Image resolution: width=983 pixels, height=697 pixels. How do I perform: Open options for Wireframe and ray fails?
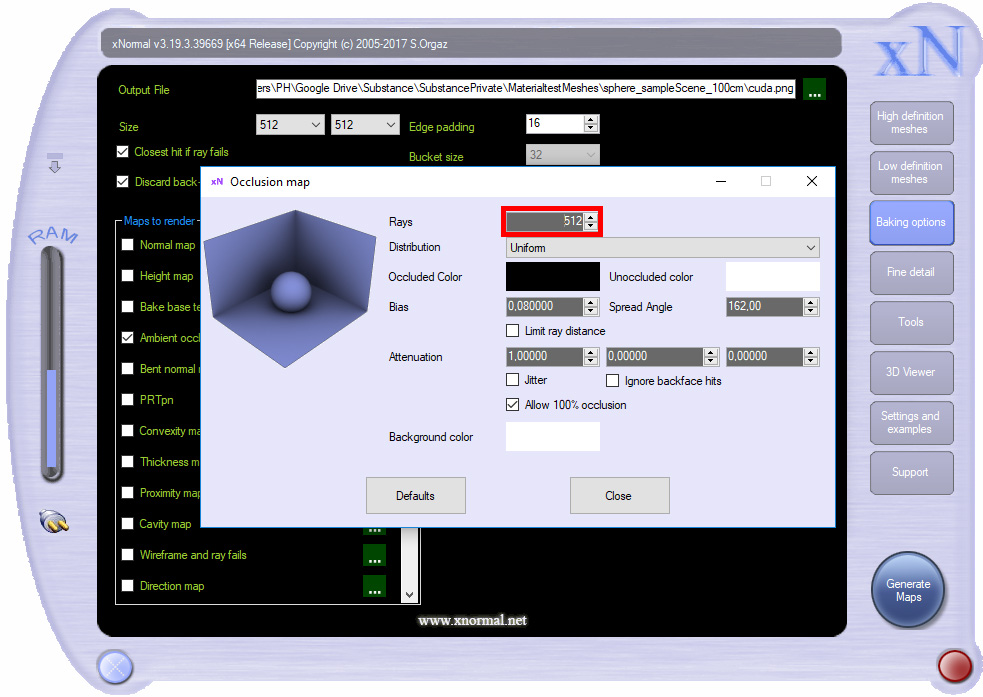[374, 555]
